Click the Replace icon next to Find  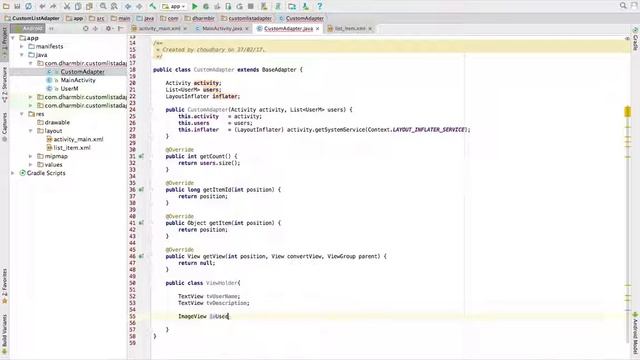point(114,6)
